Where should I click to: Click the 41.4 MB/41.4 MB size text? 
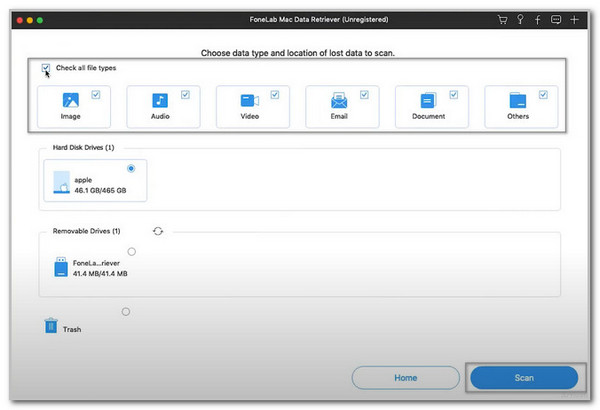[x=100, y=273]
